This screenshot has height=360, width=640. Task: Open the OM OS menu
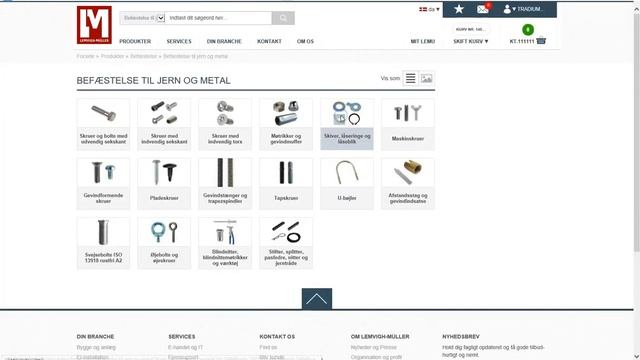[305, 41]
